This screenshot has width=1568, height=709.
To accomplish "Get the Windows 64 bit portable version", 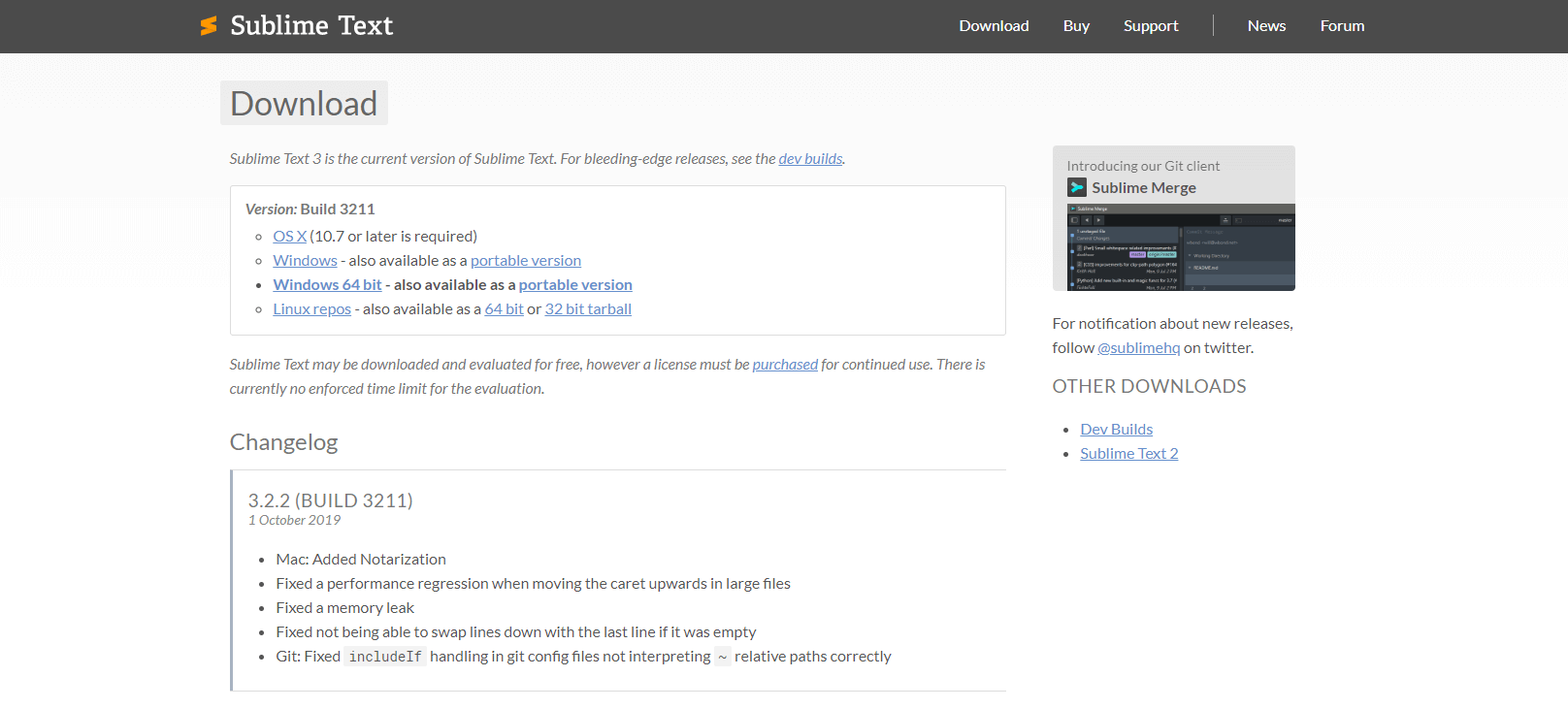I will (x=575, y=285).
